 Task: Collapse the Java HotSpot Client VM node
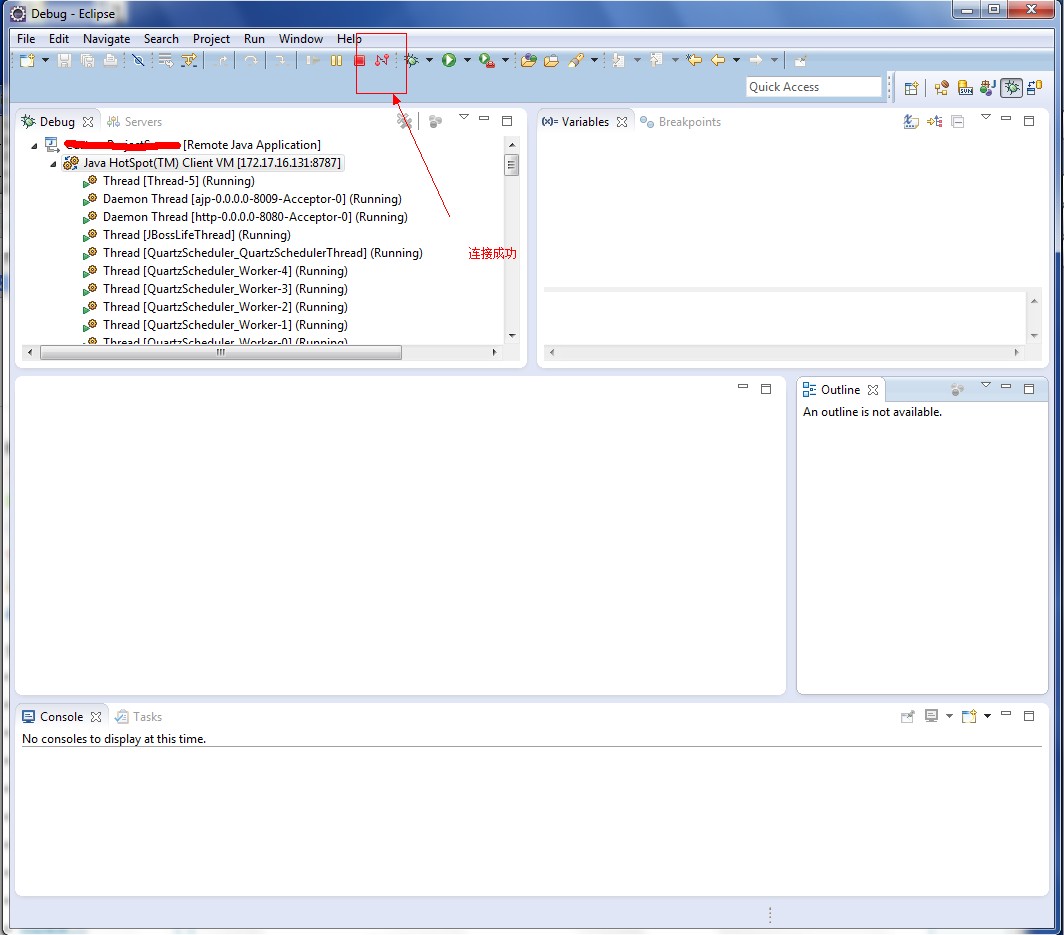point(53,164)
